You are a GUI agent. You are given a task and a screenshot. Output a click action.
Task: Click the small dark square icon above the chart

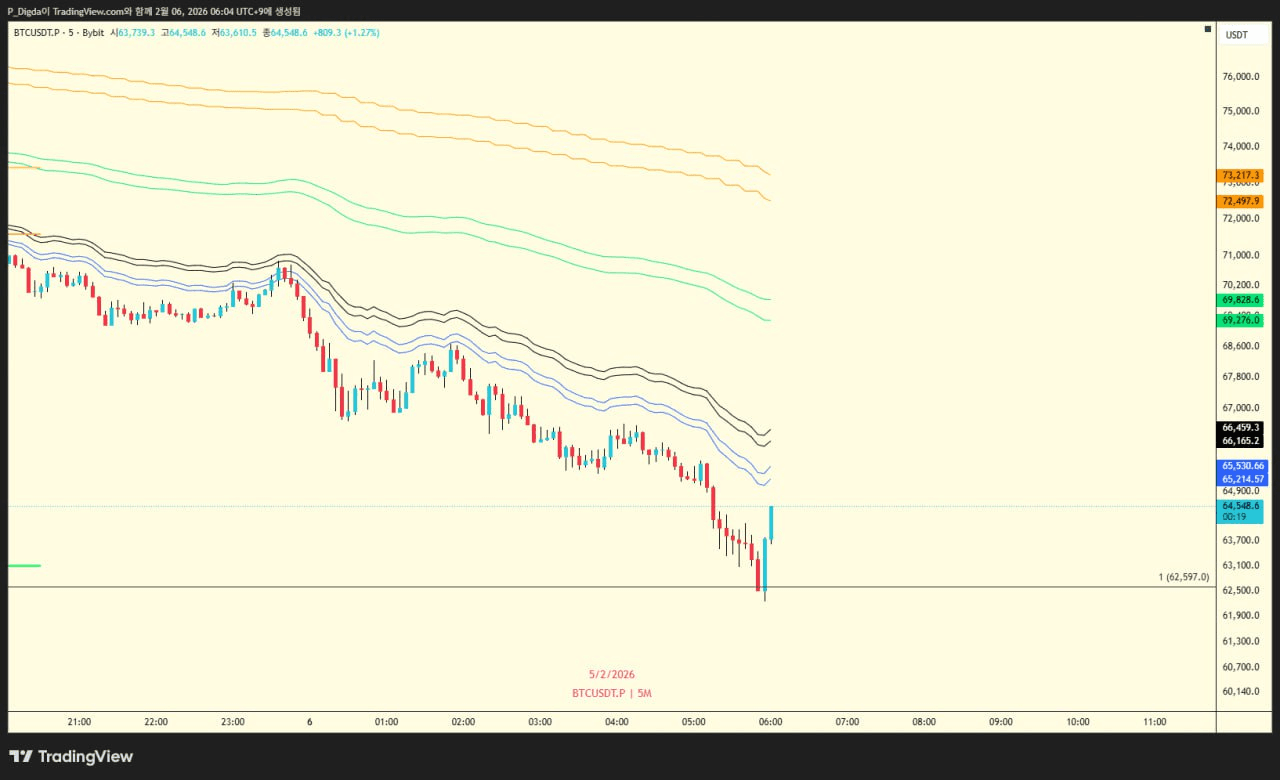click(x=1207, y=30)
